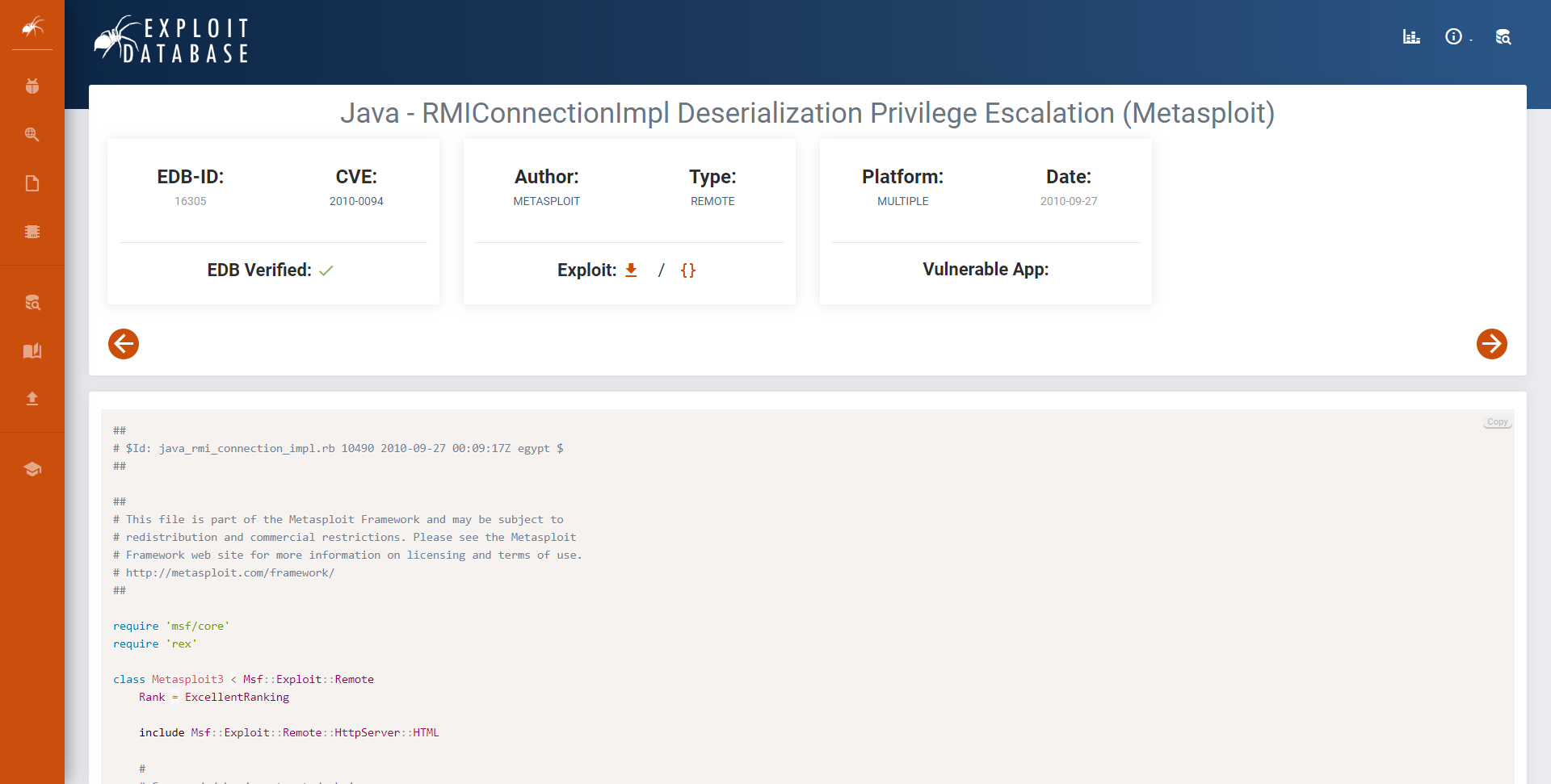Filter by REMOTE type link

point(712,201)
